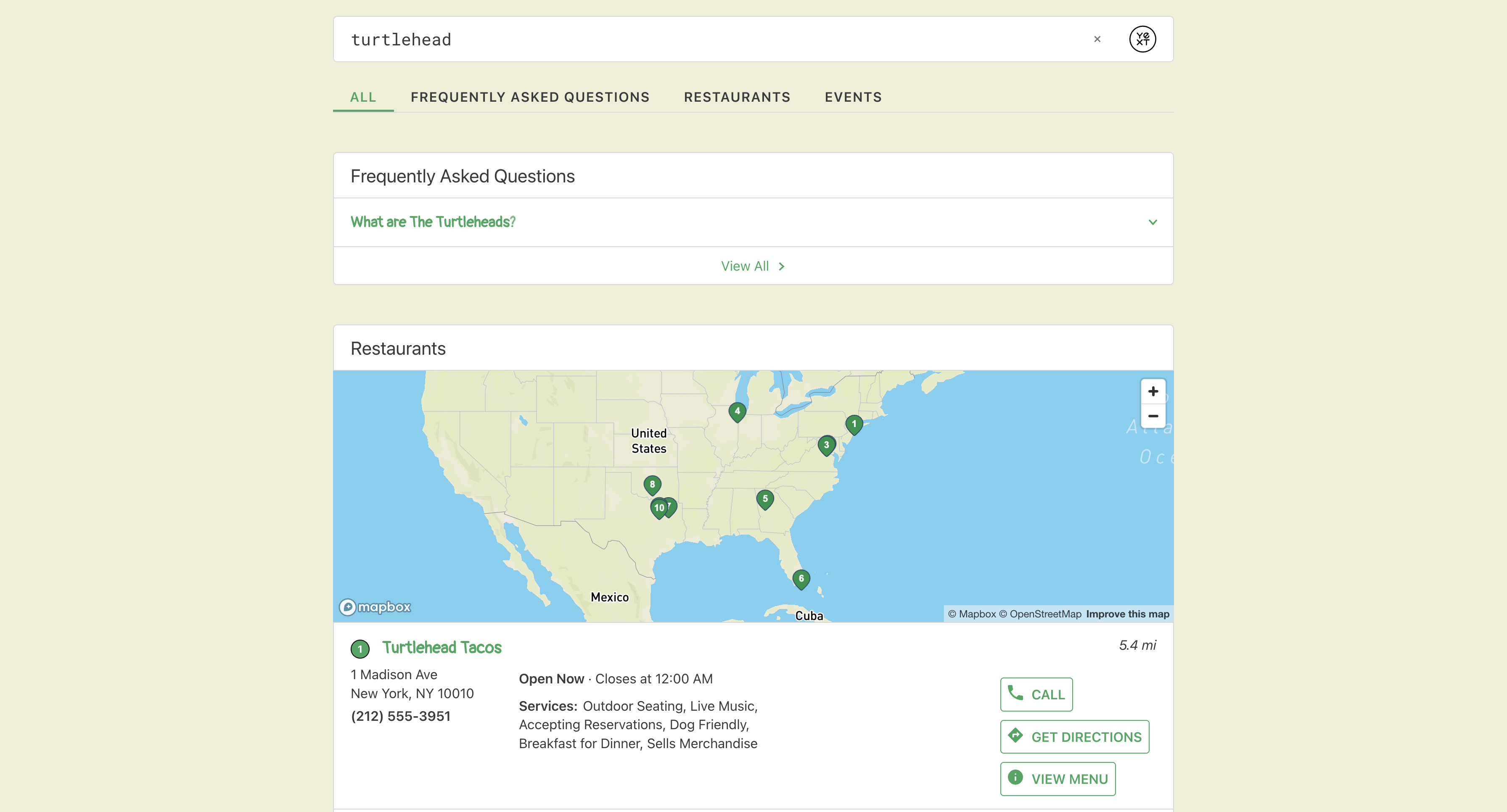The width and height of the screenshot is (1507, 812).
Task: Click the address 1 Madison Ave
Action: pyautogui.click(x=394, y=675)
